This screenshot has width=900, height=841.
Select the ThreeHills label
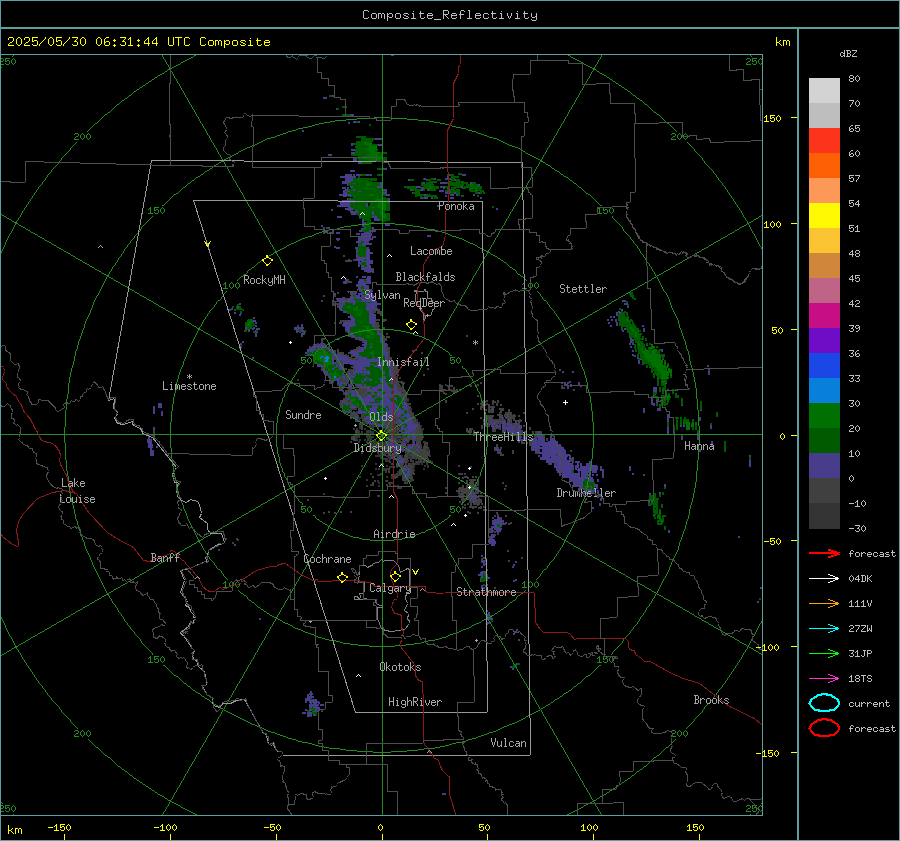pyautogui.click(x=503, y=437)
